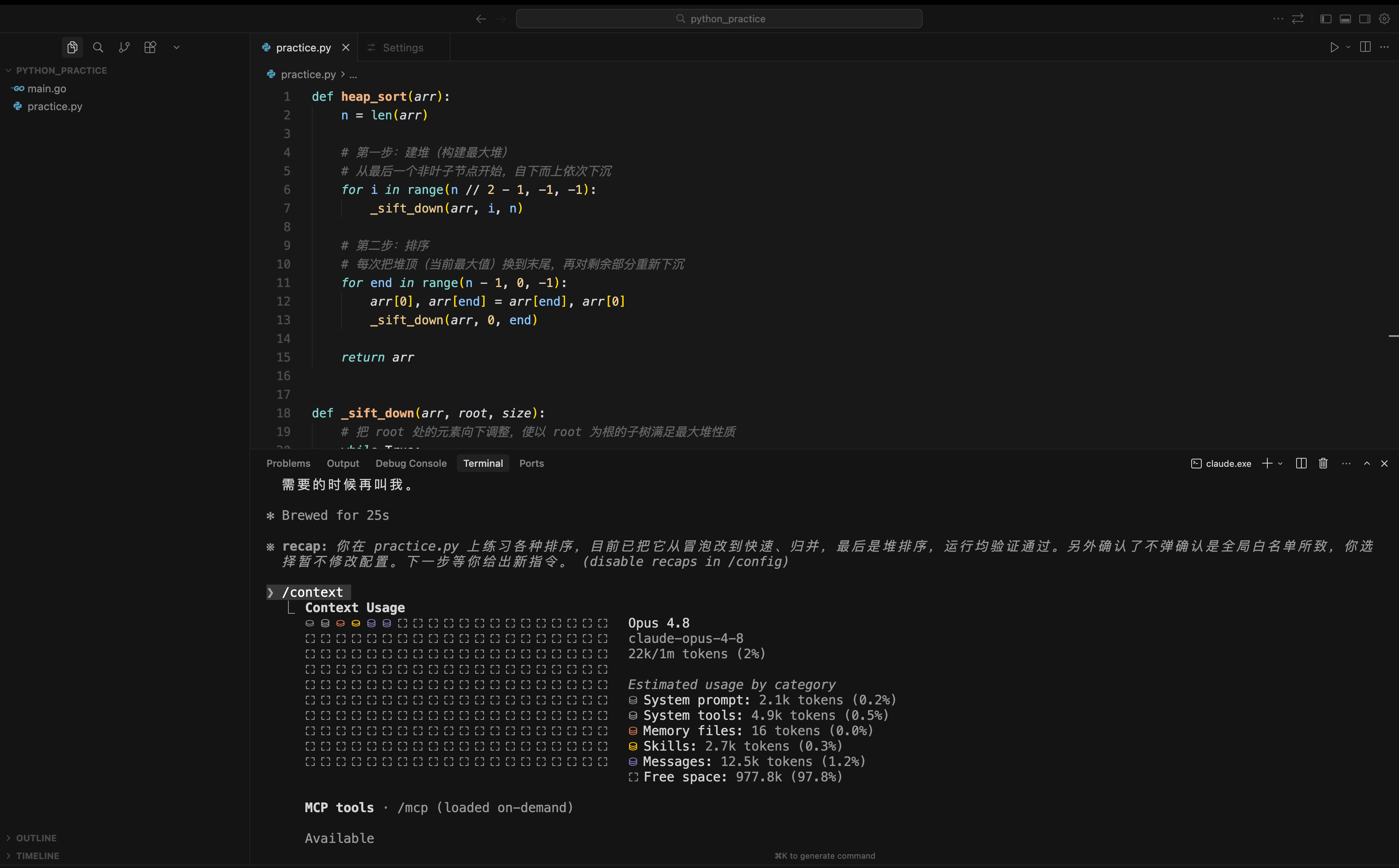Click 'Messages: 12.5k tokens' usage line

coord(746,761)
